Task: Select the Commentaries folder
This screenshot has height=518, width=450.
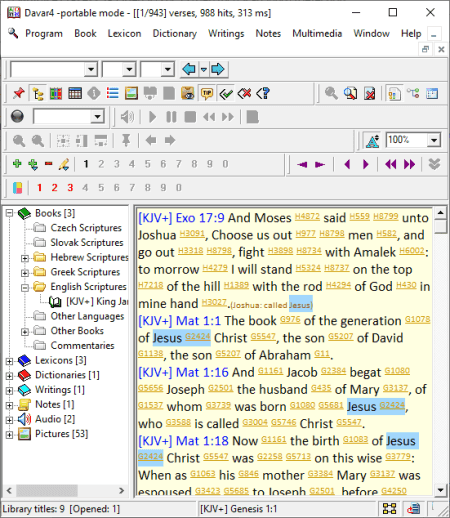Action: coord(82,345)
